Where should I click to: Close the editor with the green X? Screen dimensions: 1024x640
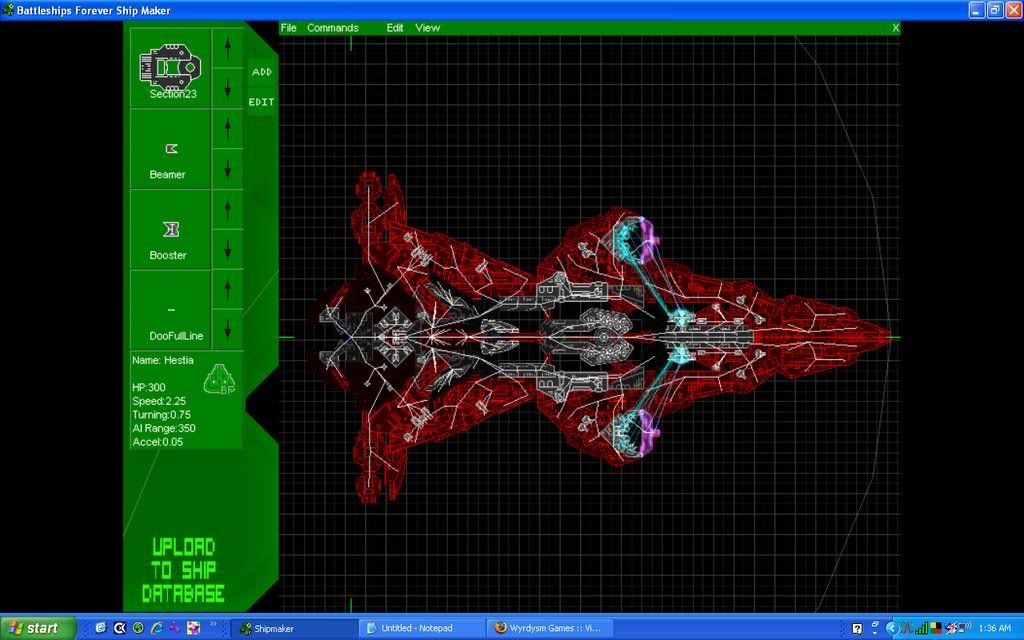point(895,28)
